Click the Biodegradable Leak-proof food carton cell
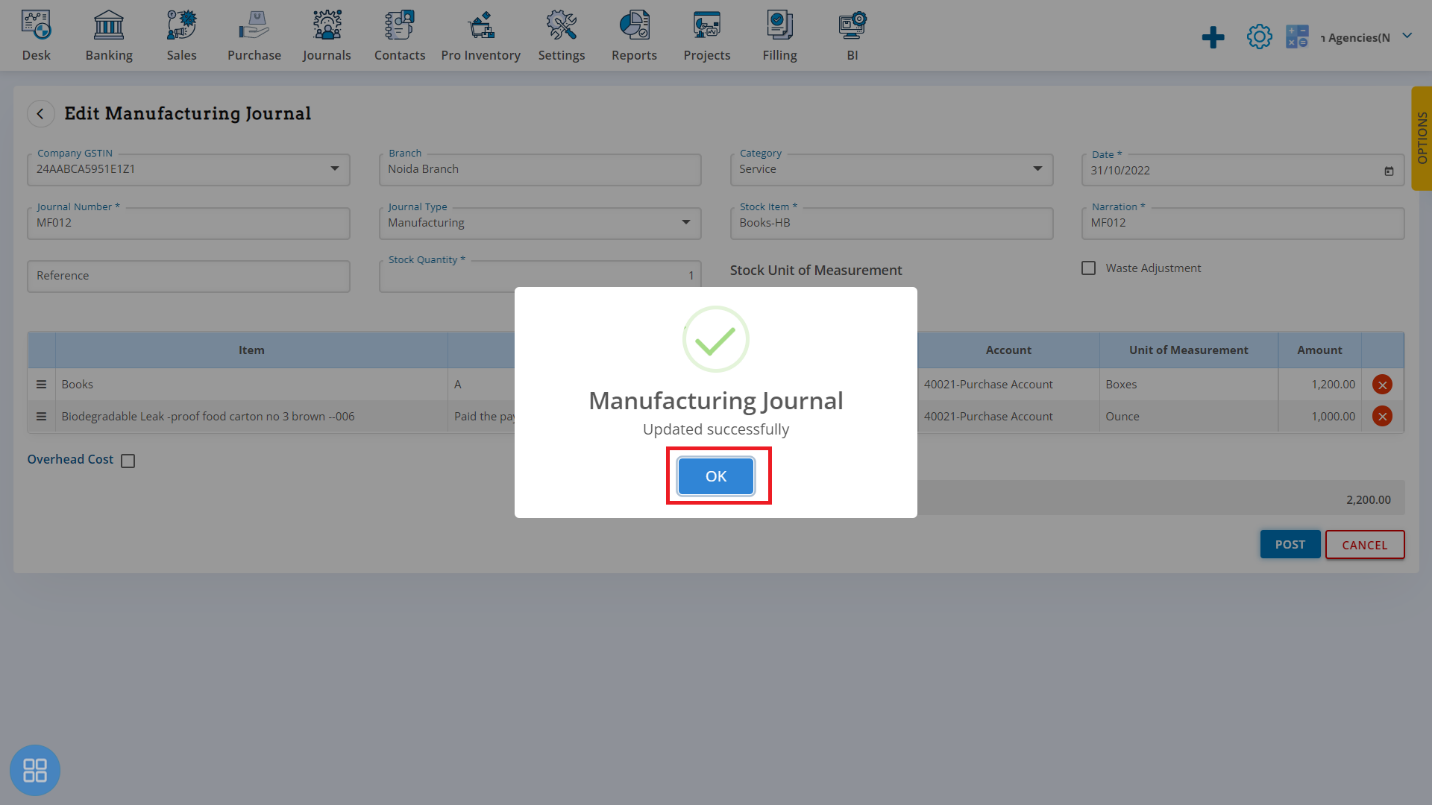 (x=251, y=416)
